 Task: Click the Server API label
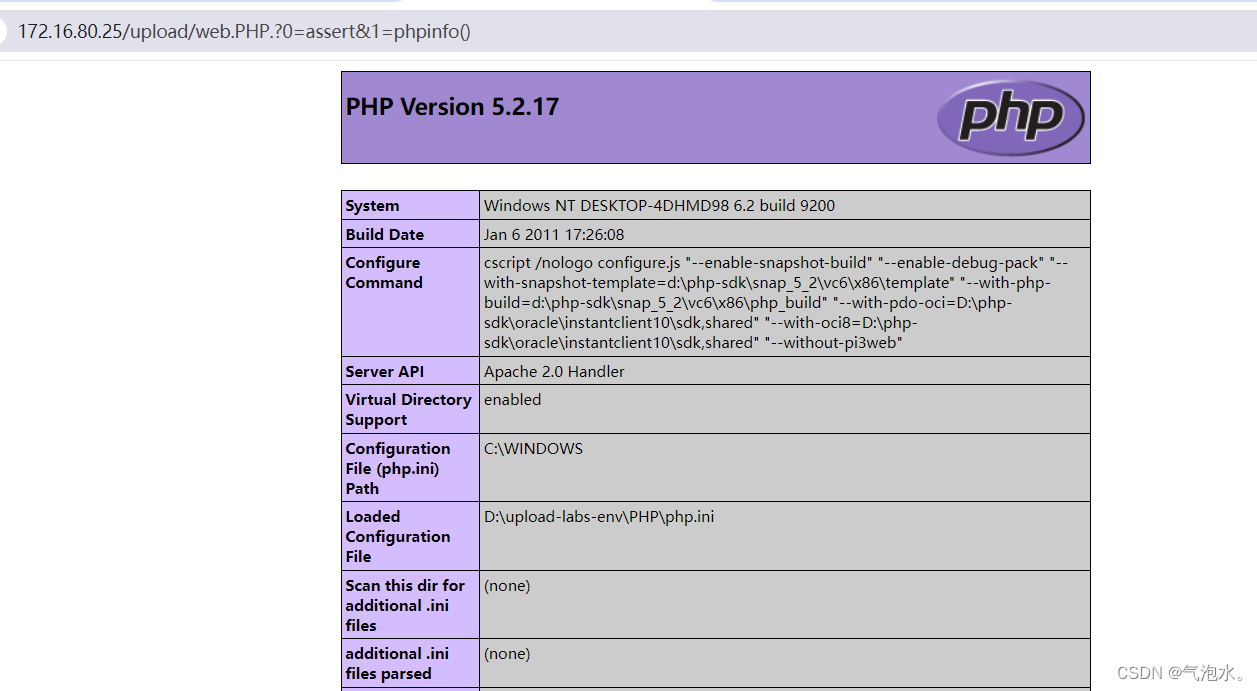(385, 371)
